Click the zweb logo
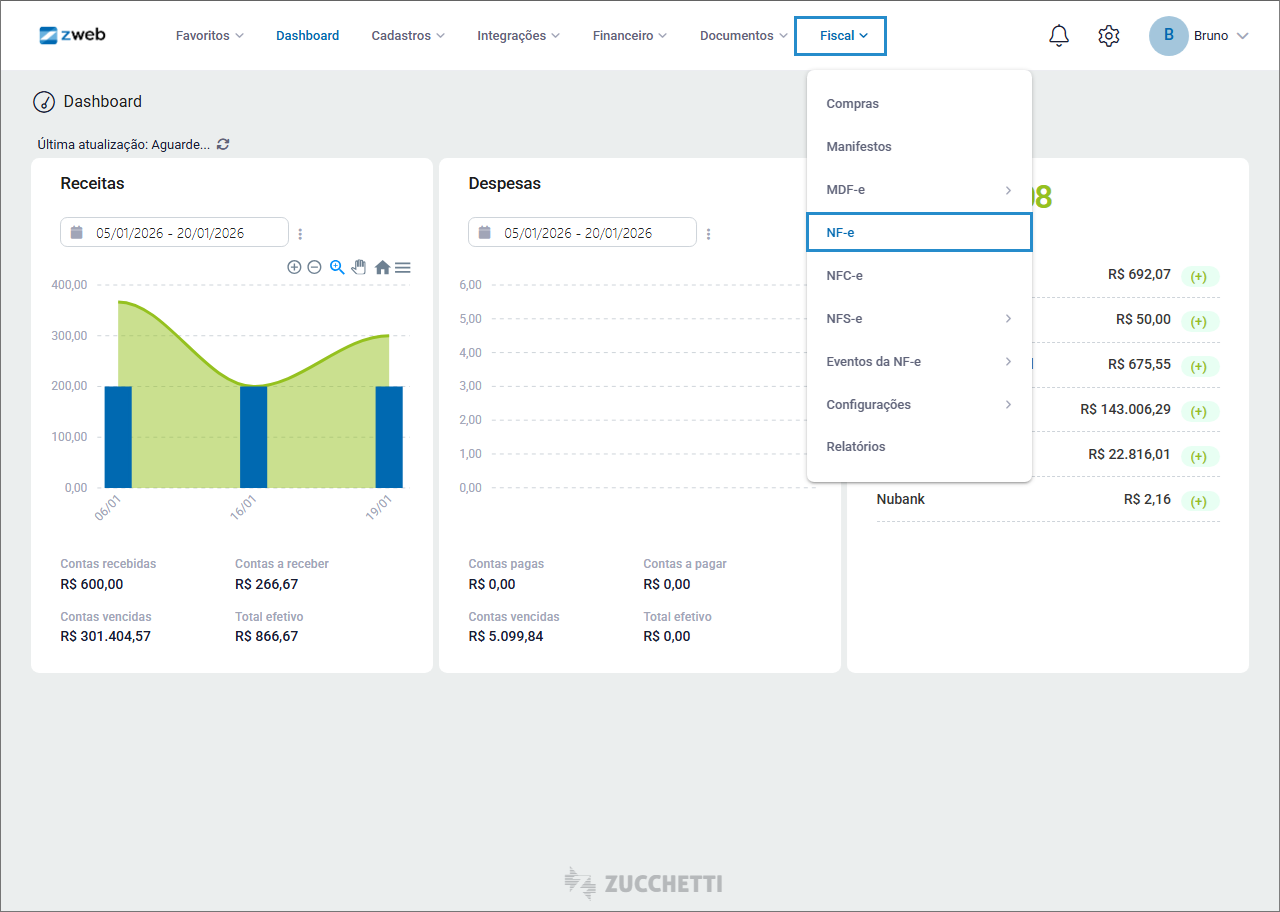This screenshot has height=912, width=1280. 72,35
